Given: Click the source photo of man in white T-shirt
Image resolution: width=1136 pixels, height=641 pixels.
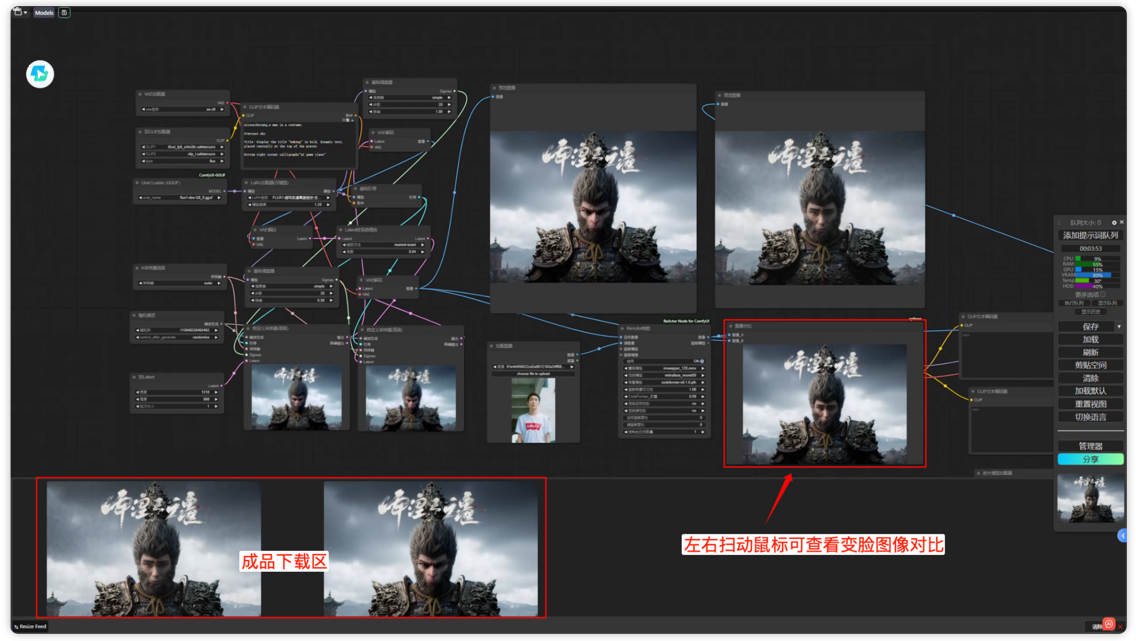Looking at the screenshot, I should point(533,410).
